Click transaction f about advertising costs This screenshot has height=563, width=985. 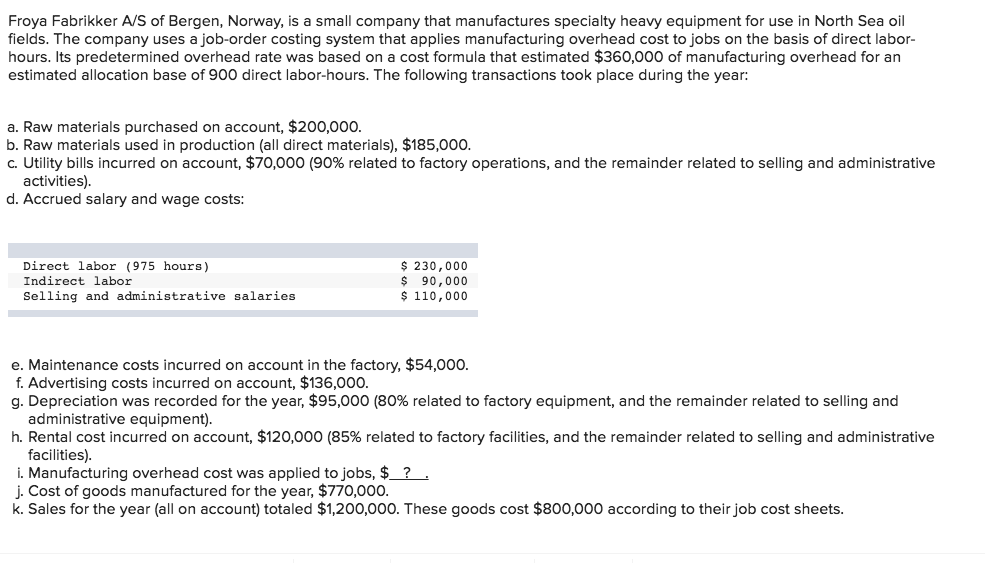click(191, 382)
